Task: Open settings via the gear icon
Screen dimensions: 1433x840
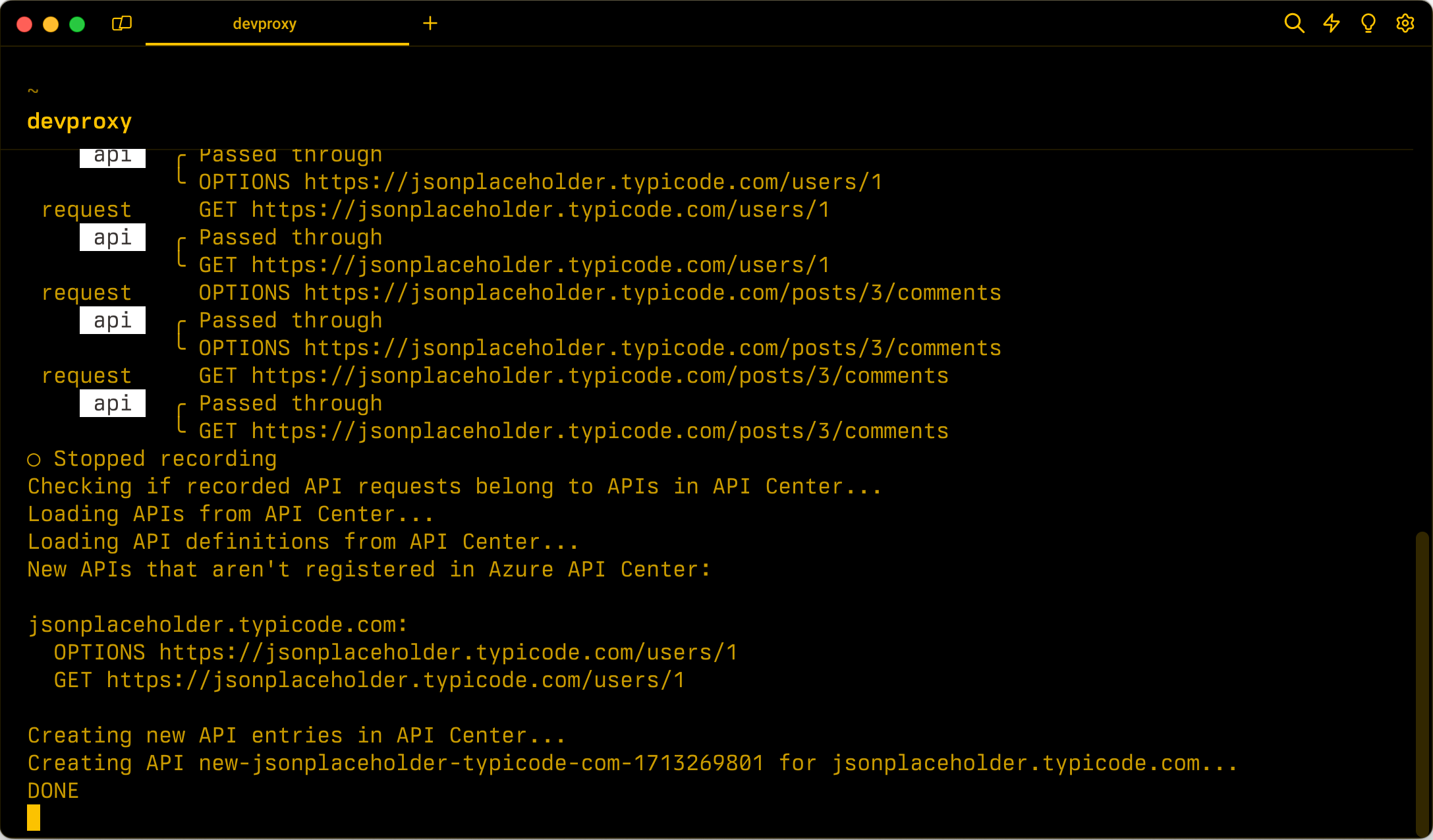Action: tap(1405, 24)
